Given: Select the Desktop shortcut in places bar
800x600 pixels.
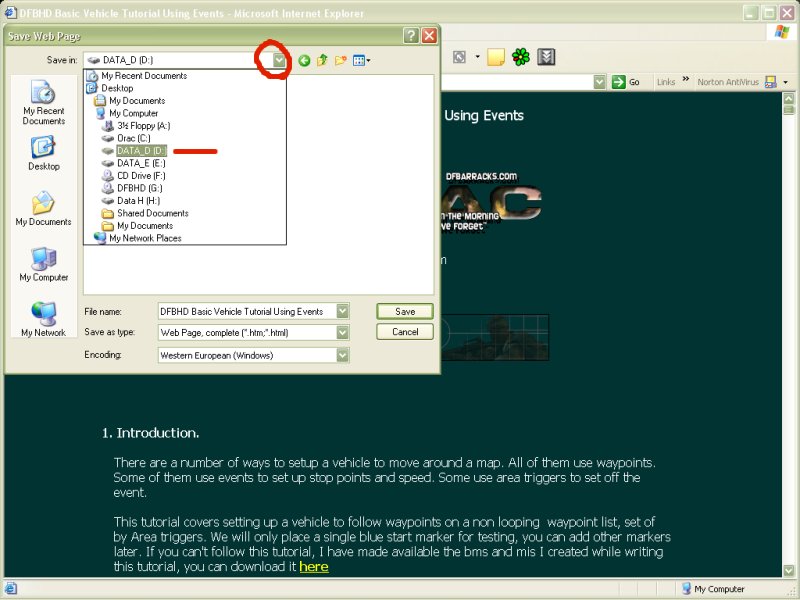Looking at the screenshot, I should (x=43, y=153).
